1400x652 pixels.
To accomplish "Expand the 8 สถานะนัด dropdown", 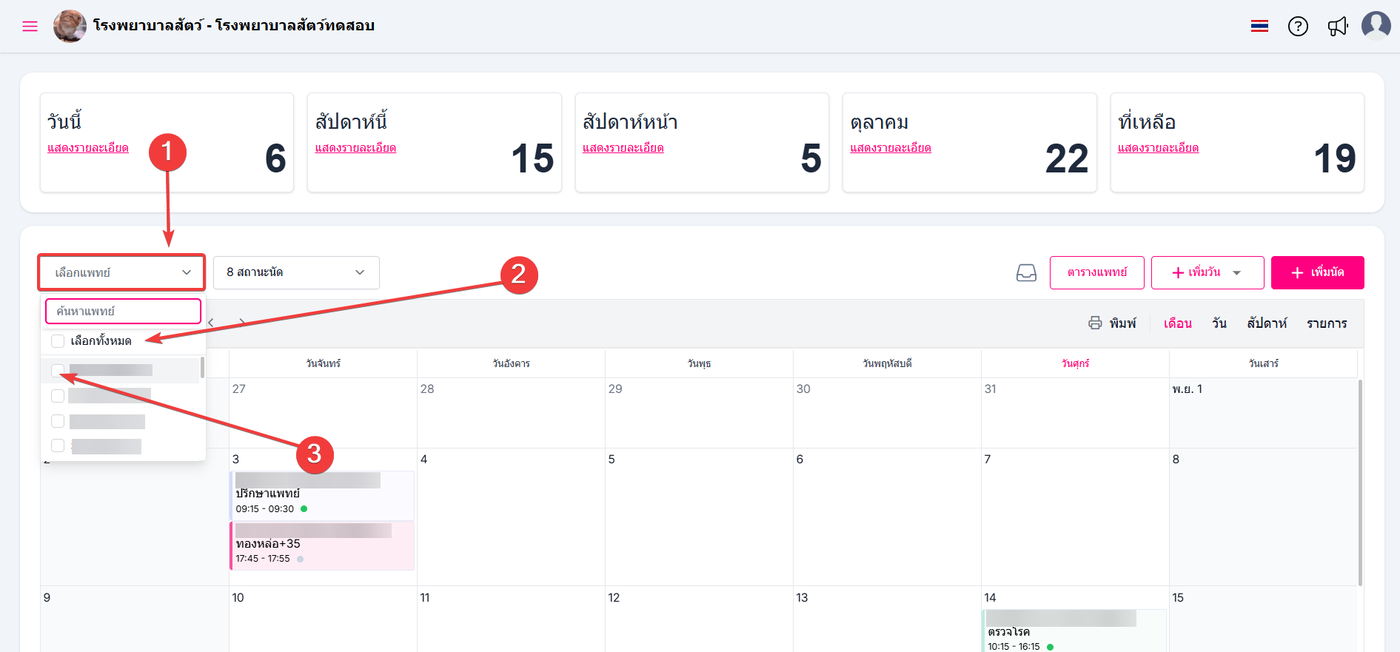I will click(x=296, y=272).
